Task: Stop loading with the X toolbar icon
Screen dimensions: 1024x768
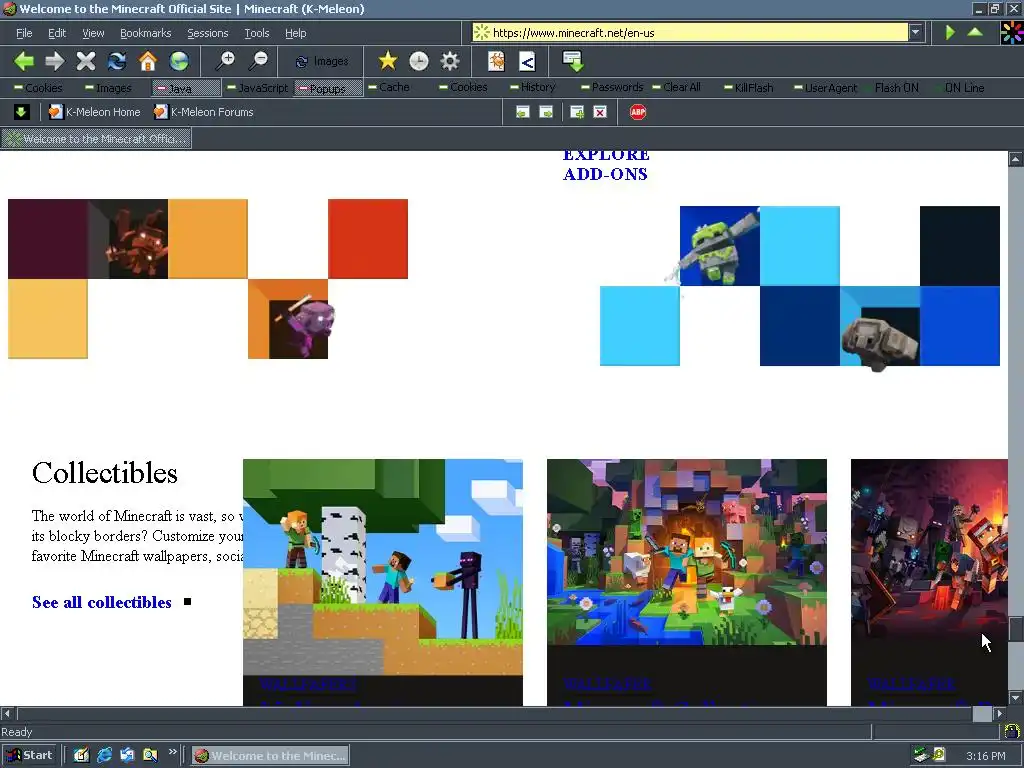Action: click(x=86, y=61)
